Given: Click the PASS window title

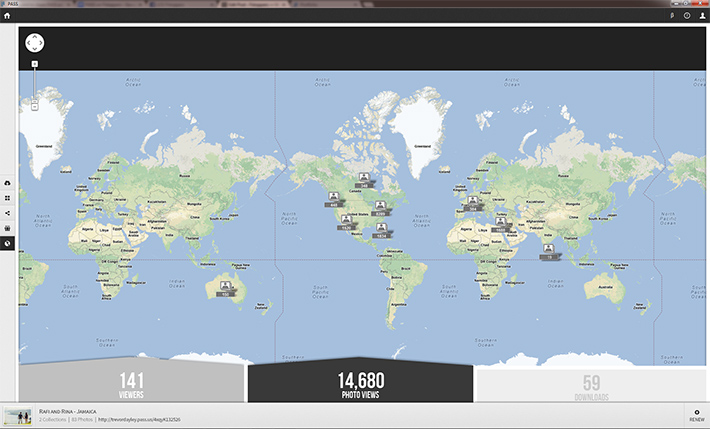Looking at the screenshot, I should (13, 4).
